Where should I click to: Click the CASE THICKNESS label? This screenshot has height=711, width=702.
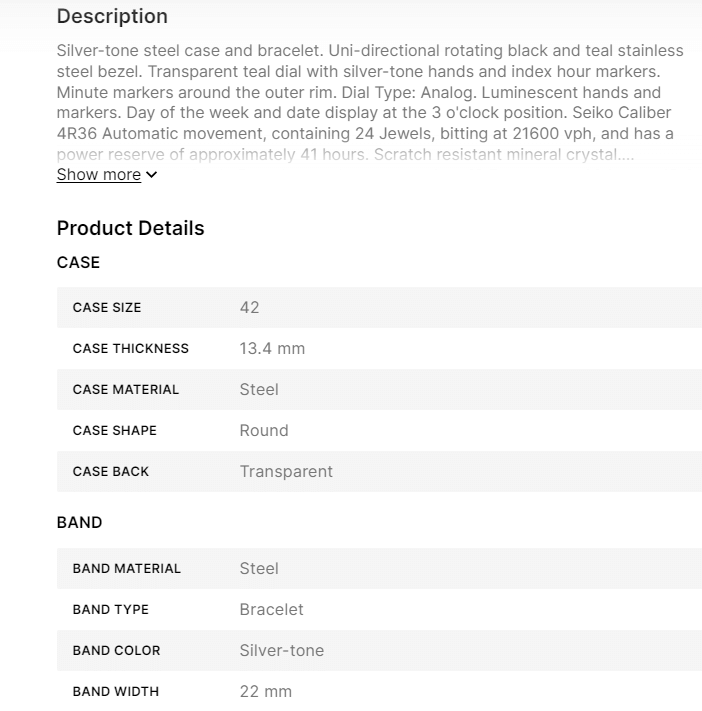(130, 349)
